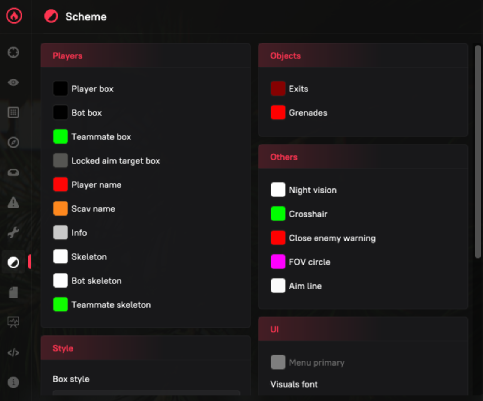Image resolution: width=483 pixels, height=401 pixels.
Task: Click the vertical scrollbar on the right
Action: coord(478,152)
